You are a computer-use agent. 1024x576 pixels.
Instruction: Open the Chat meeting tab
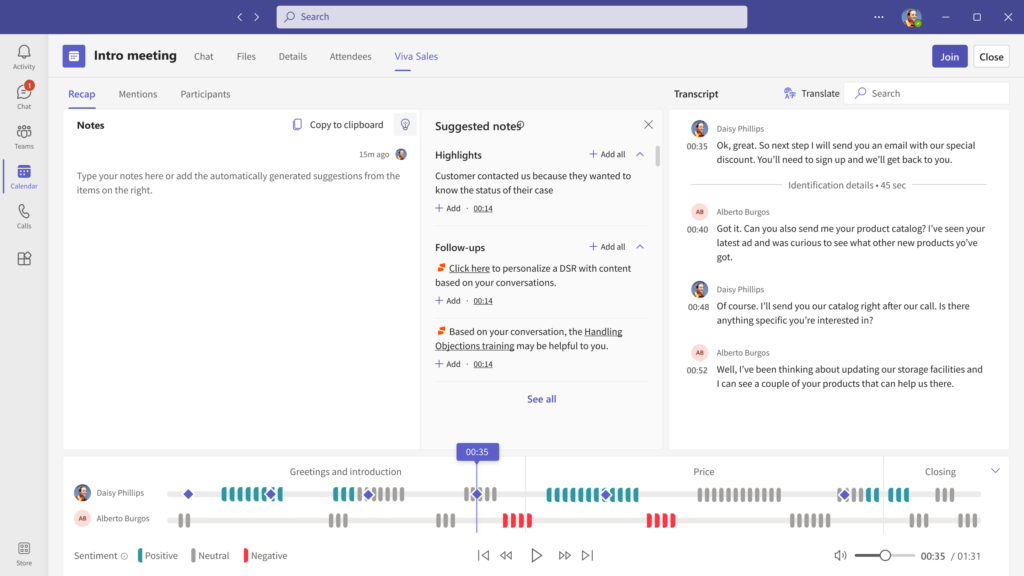(x=203, y=56)
